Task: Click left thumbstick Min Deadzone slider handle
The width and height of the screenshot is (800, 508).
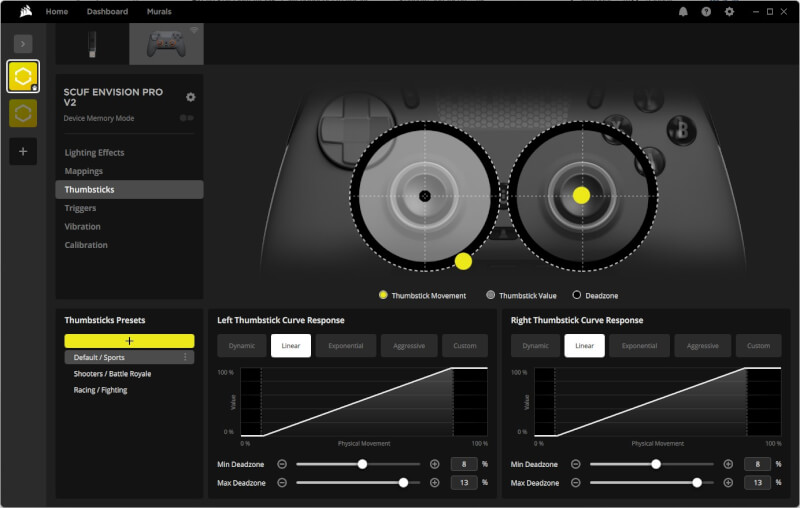Action: (362, 464)
